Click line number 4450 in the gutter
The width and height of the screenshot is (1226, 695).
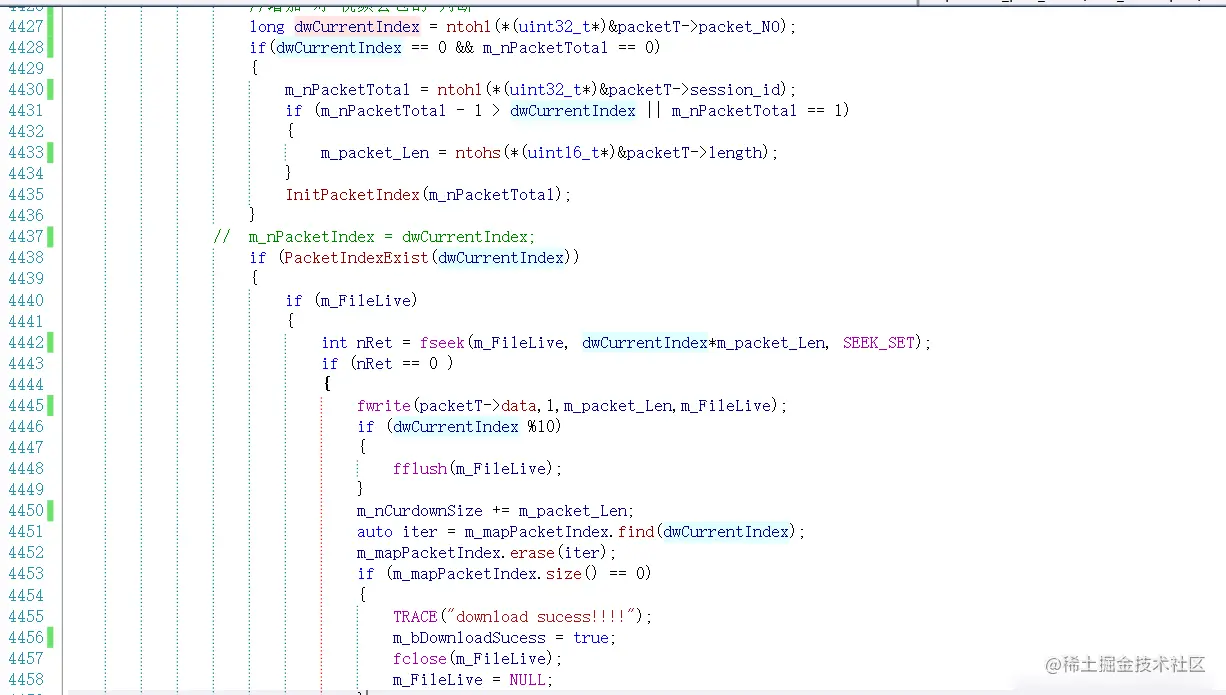[26, 511]
